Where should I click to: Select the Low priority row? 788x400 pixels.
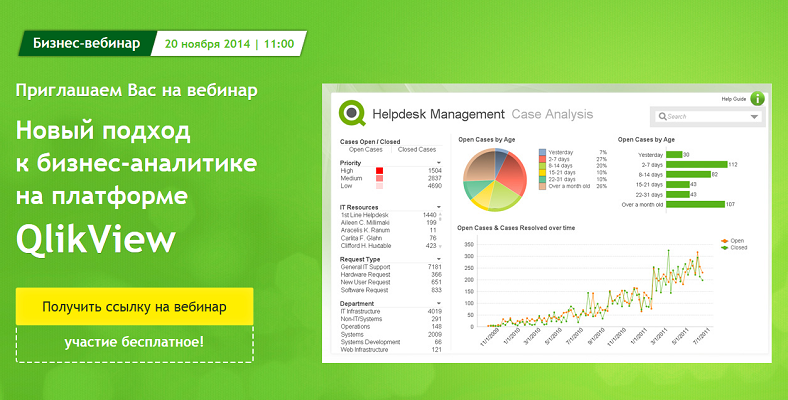(391, 186)
